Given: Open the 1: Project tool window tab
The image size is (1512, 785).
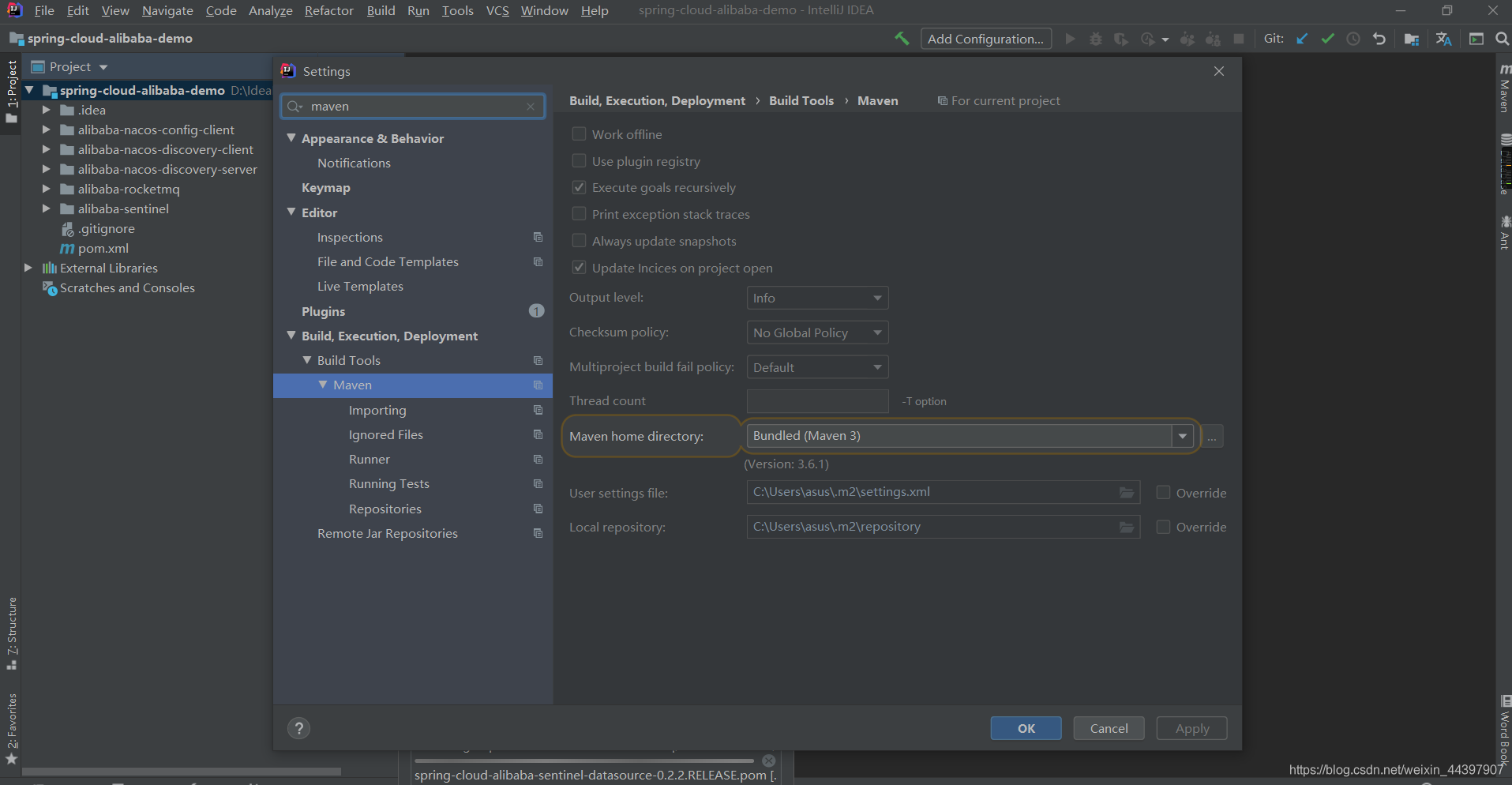Looking at the screenshot, I should point(11,92).
